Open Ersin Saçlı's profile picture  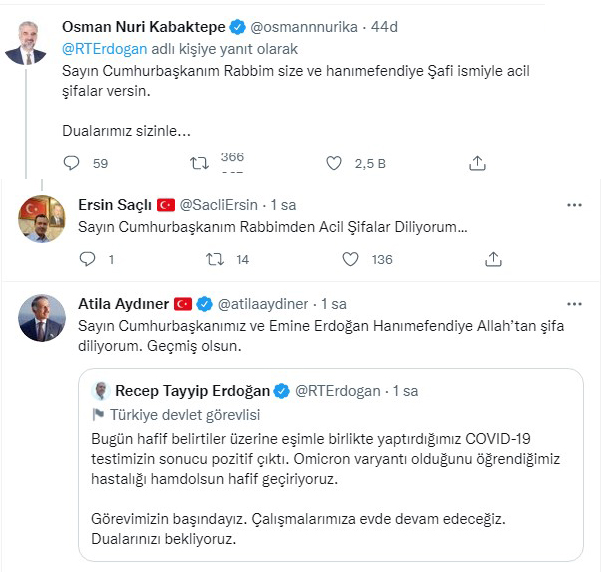pyautogui.click(x=42, y=219)
